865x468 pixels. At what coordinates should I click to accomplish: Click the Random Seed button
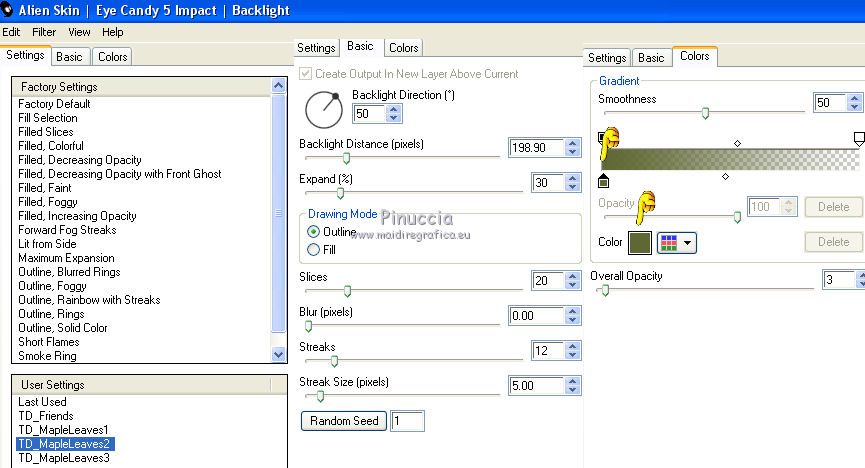[x=344, y=421]
